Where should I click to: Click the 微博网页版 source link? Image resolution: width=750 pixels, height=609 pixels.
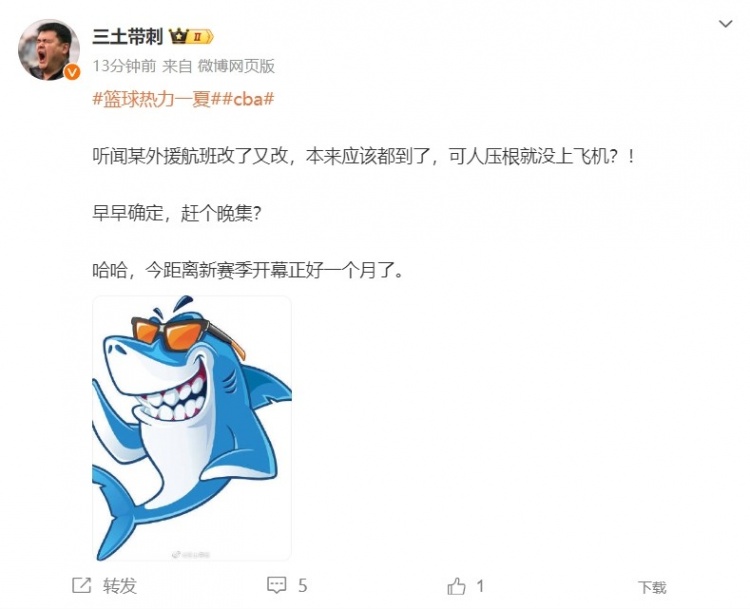(x=236, y=66)
